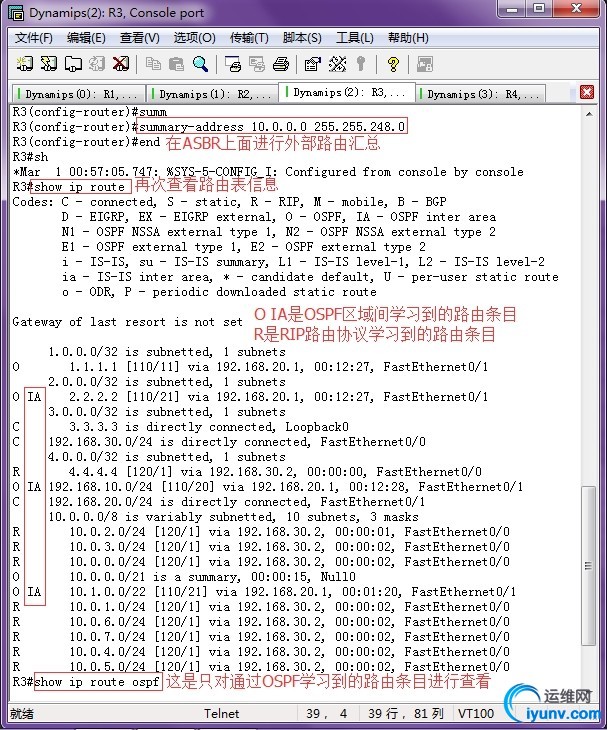Screen dimensions: 607x730
Task: Click the summary-address 10.0.0.0 255.255.248.0 command
Action: coord(272,126)
